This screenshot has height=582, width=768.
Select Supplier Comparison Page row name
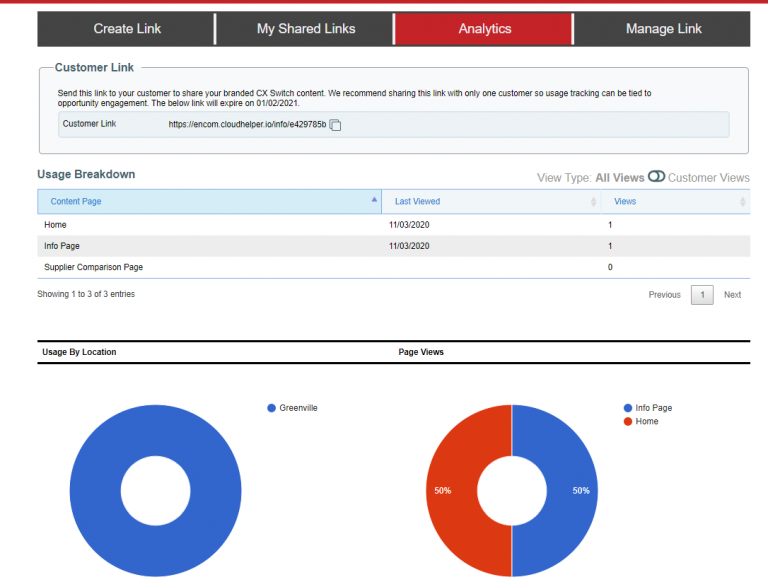pos(94,267)
